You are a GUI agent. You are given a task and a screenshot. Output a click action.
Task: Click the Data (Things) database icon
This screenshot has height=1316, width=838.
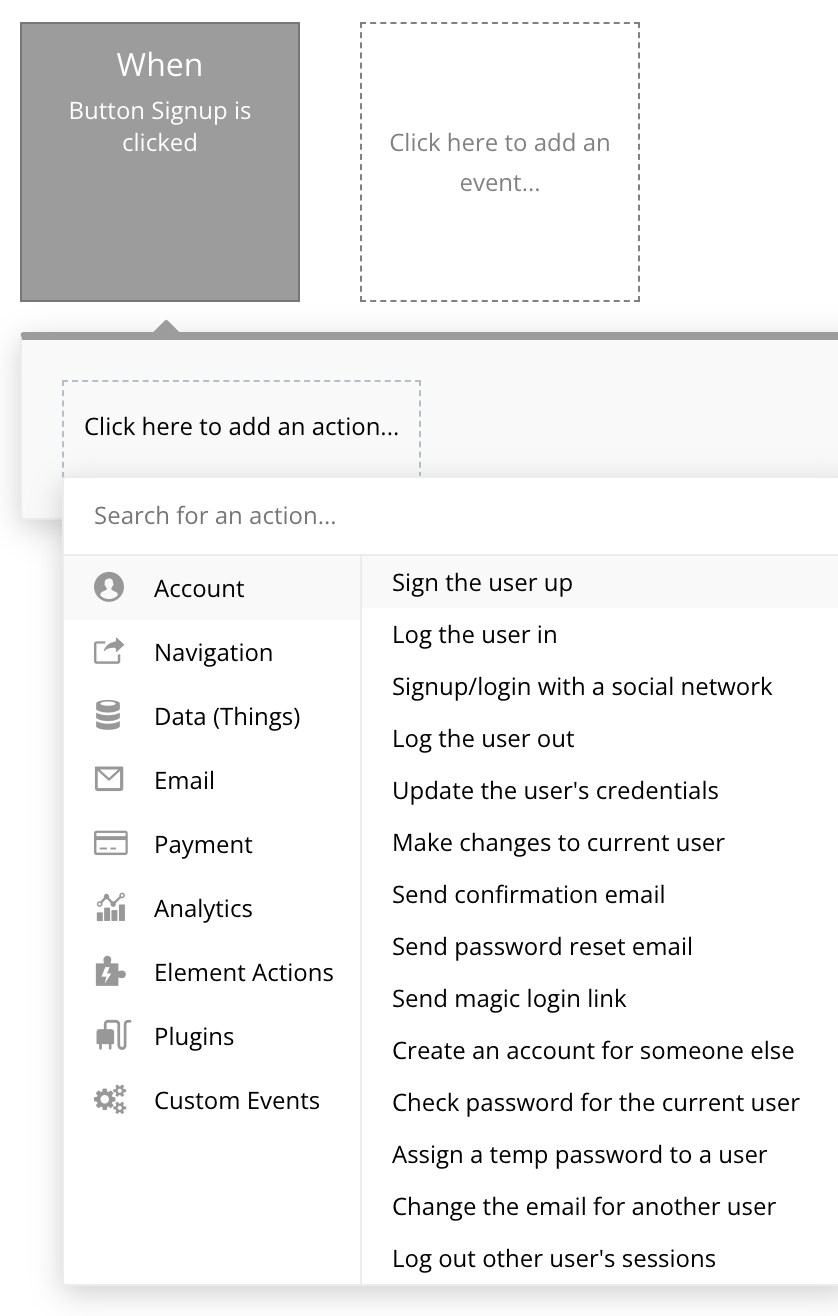pos(108,715)
